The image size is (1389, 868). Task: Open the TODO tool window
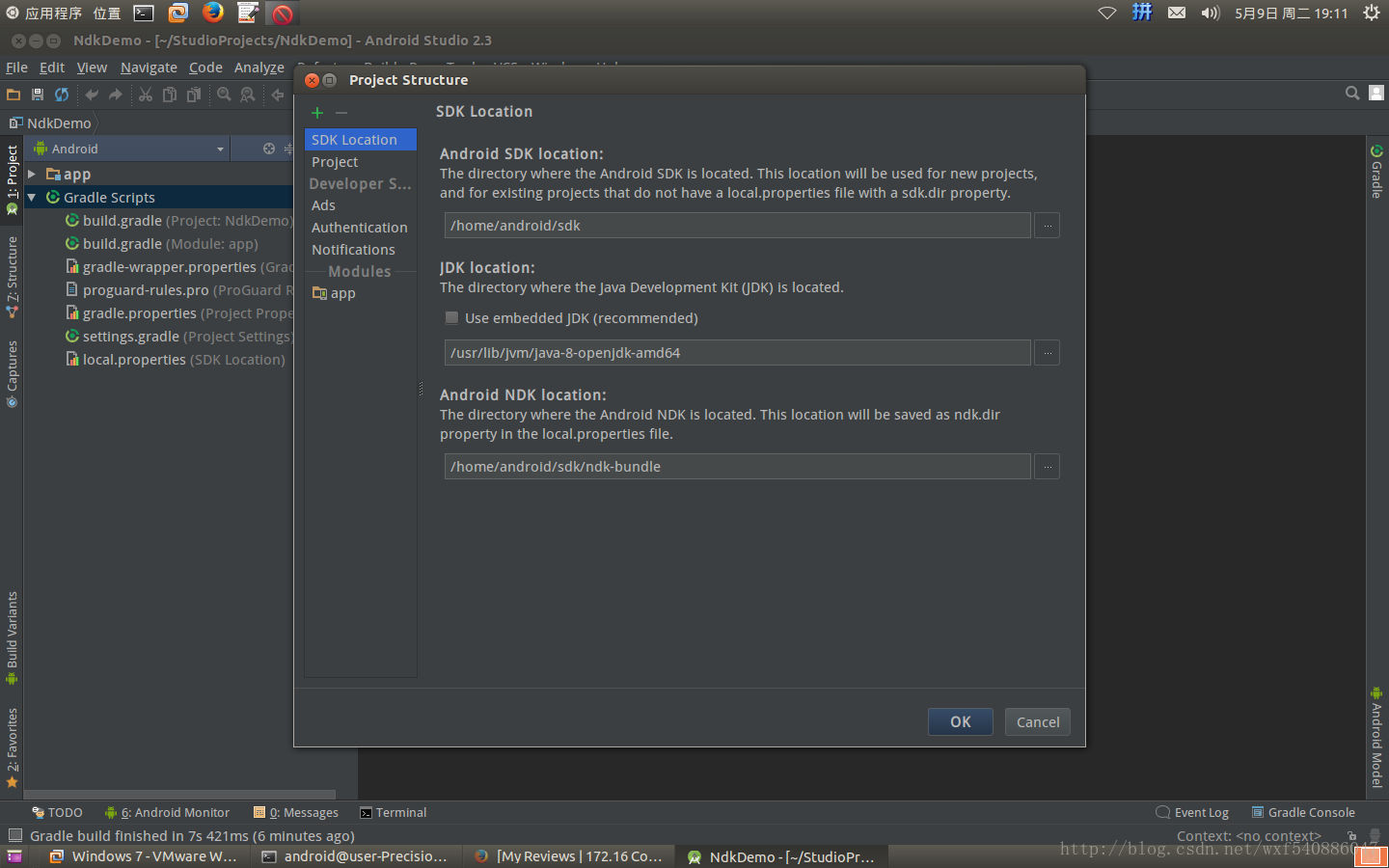click(57, 813)
